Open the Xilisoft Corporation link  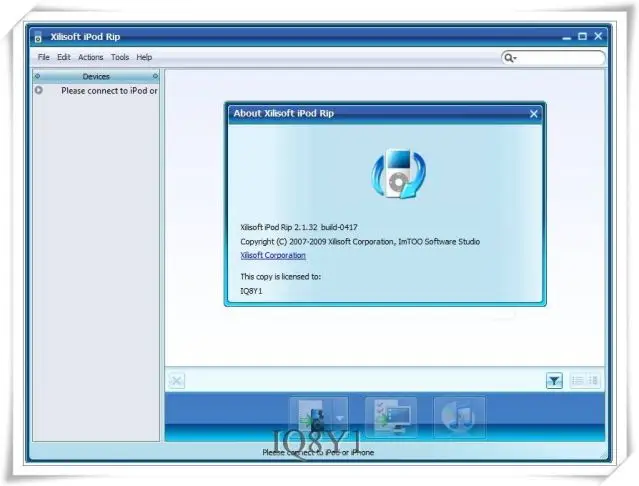pos(273,255)
